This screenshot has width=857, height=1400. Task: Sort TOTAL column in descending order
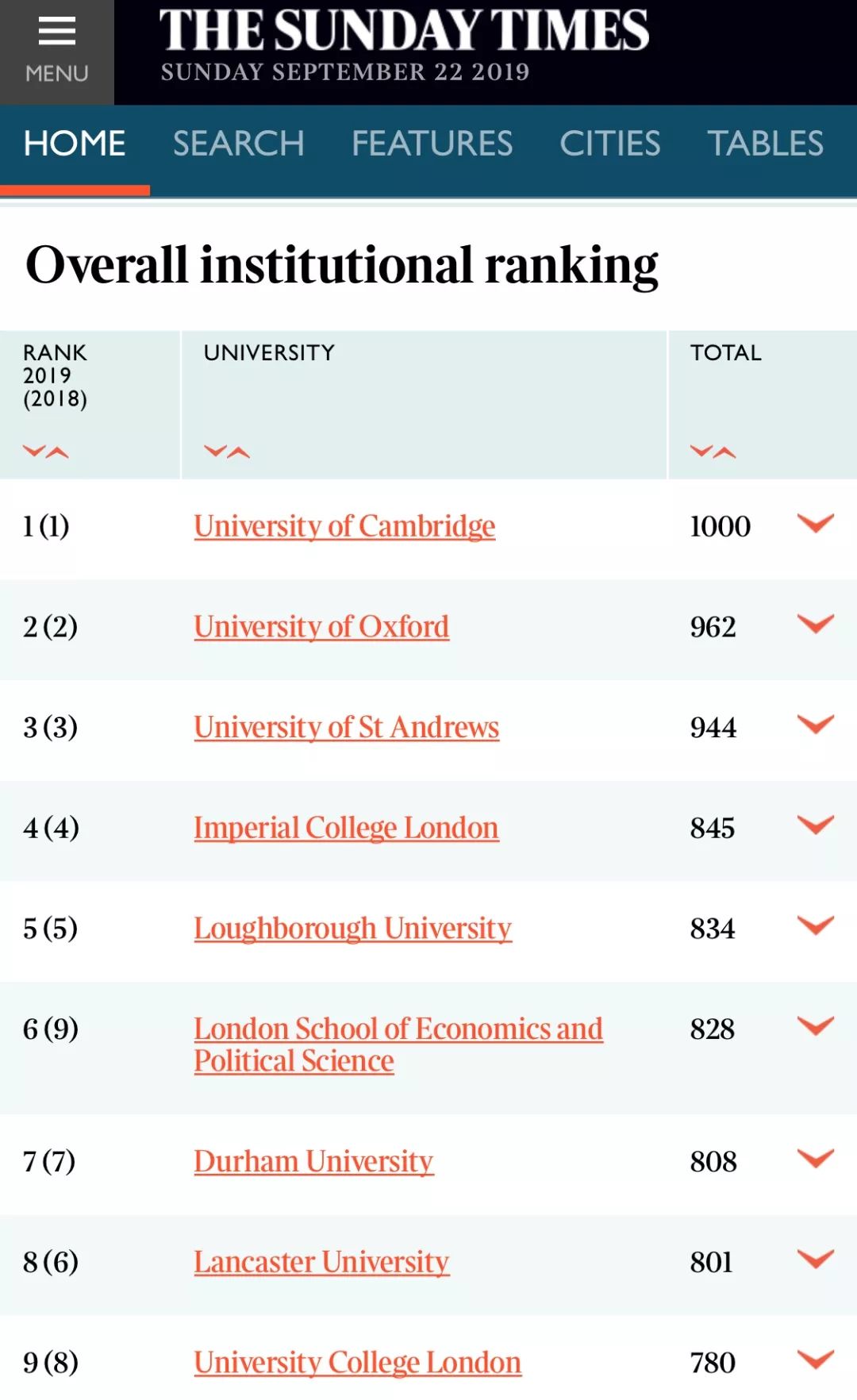(x=701, y=452)
